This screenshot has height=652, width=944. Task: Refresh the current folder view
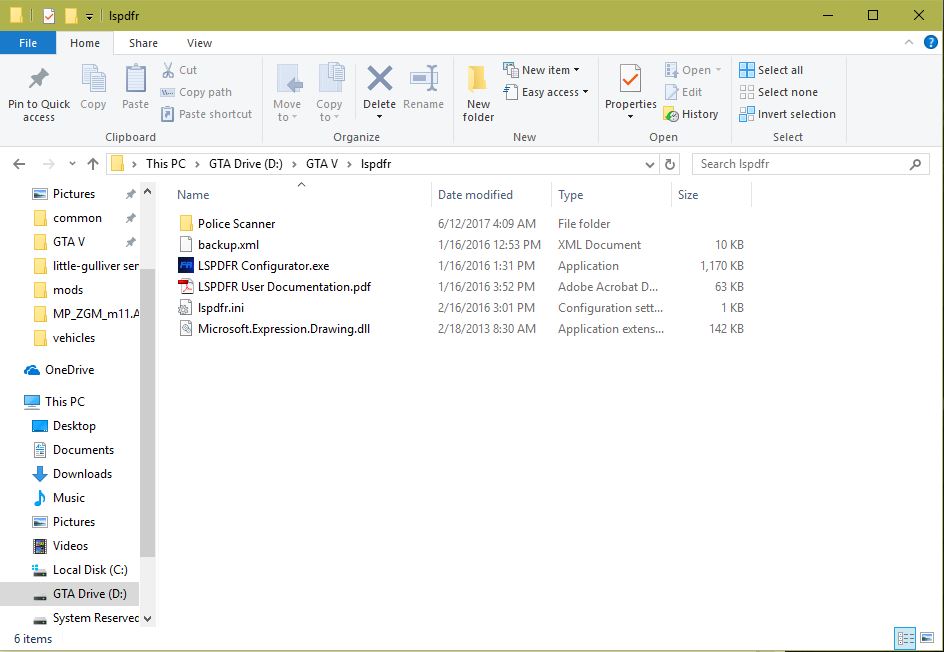(x=670, y=164)
